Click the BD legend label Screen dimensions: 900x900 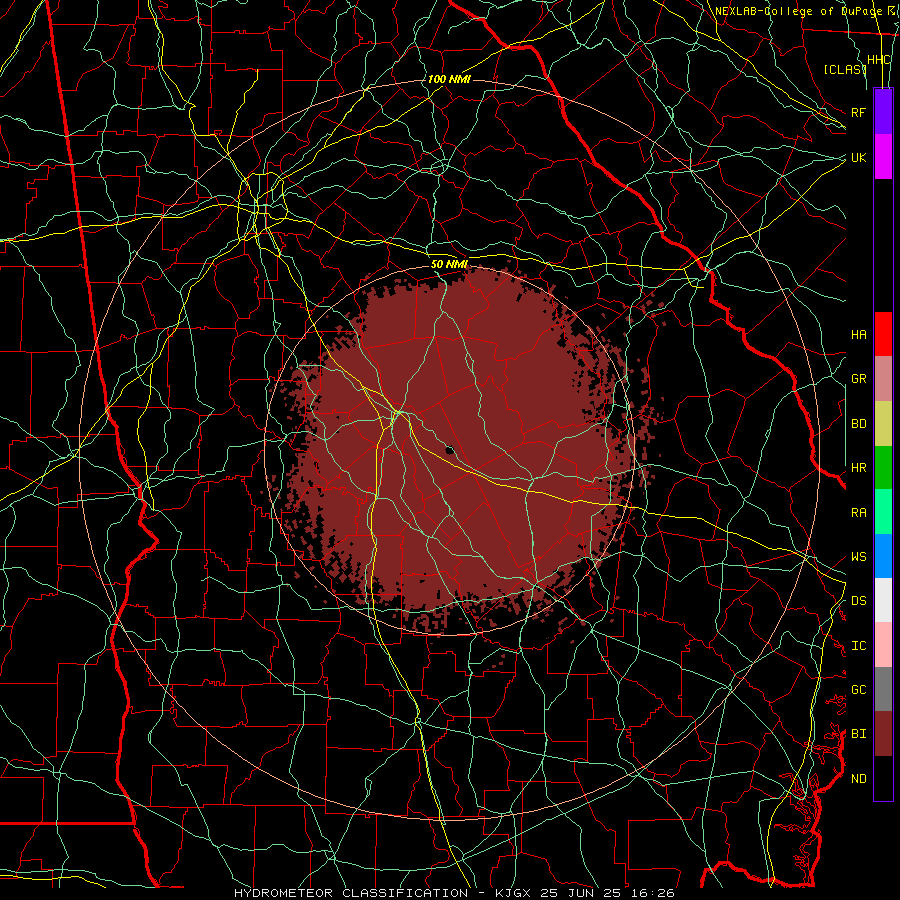(x=859, y=424)
